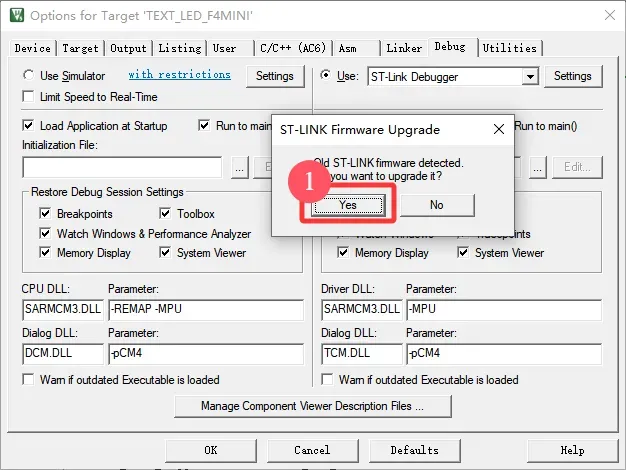Screen dimensions: 626x470
Task: Toggle Load Application at Startup checkbox
Action: (30, 126)
